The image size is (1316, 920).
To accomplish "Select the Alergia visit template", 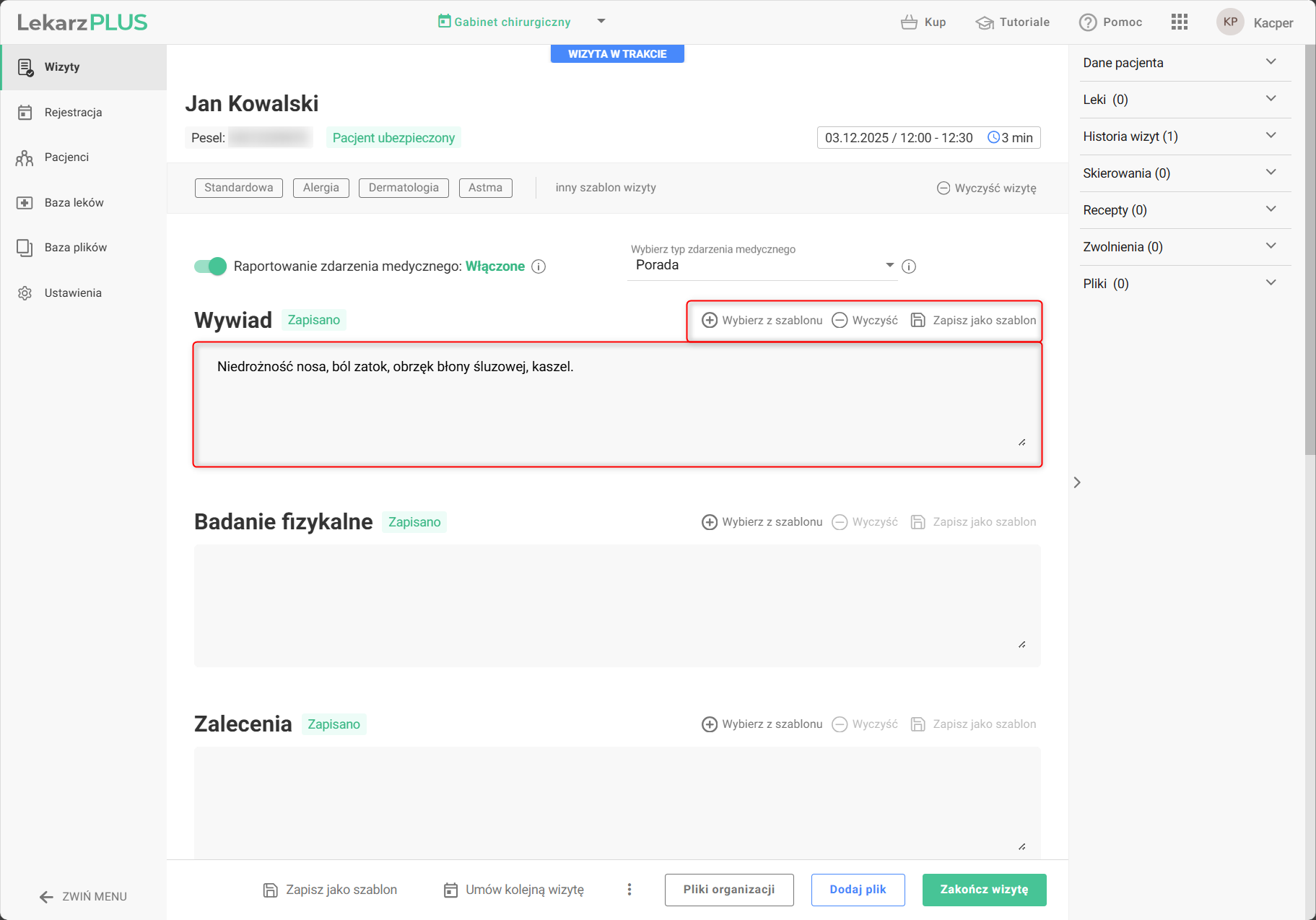I will [x=321, y=188].
